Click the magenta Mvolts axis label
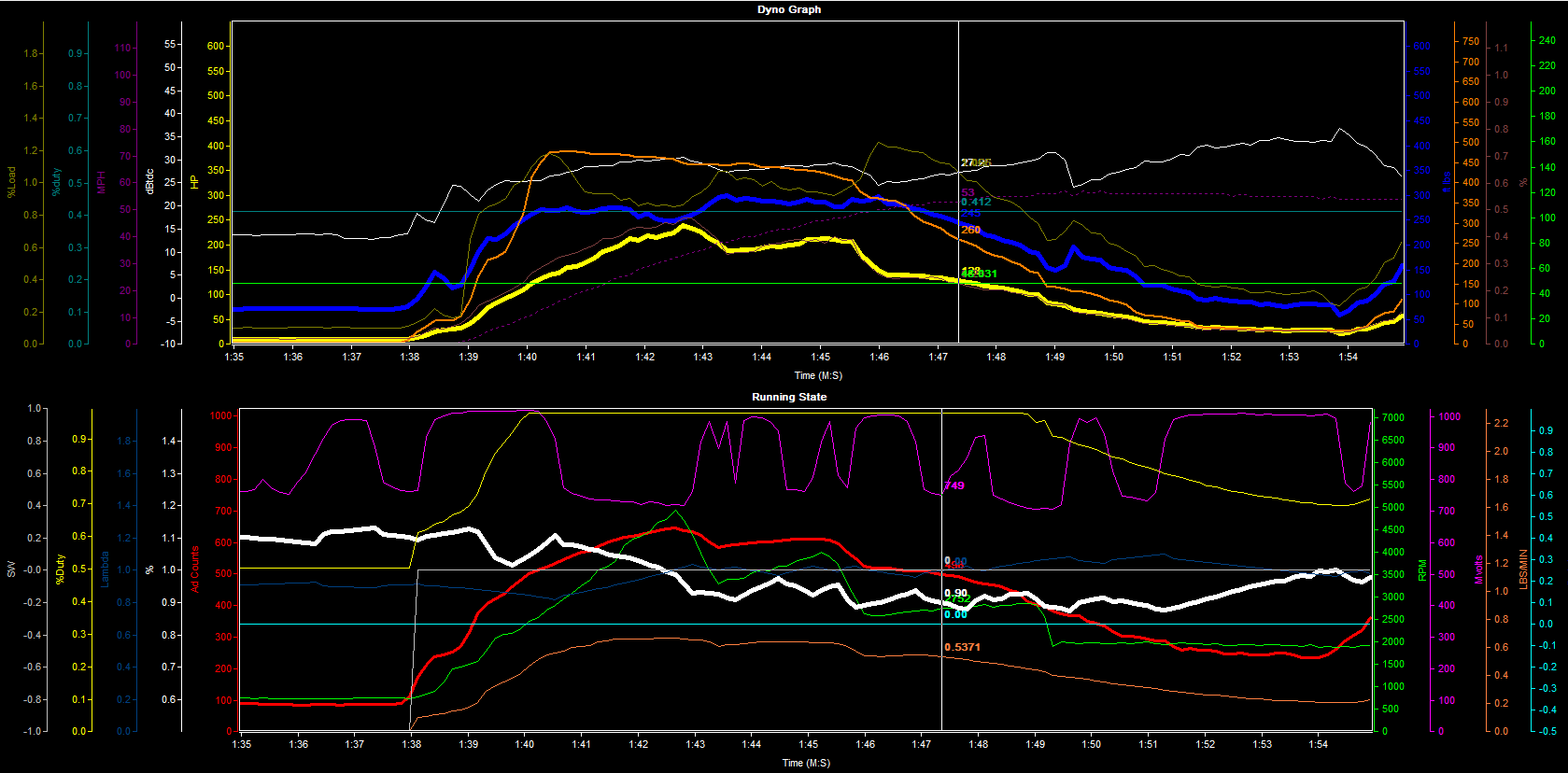The image size is (1568, 773). (1478, 569)
